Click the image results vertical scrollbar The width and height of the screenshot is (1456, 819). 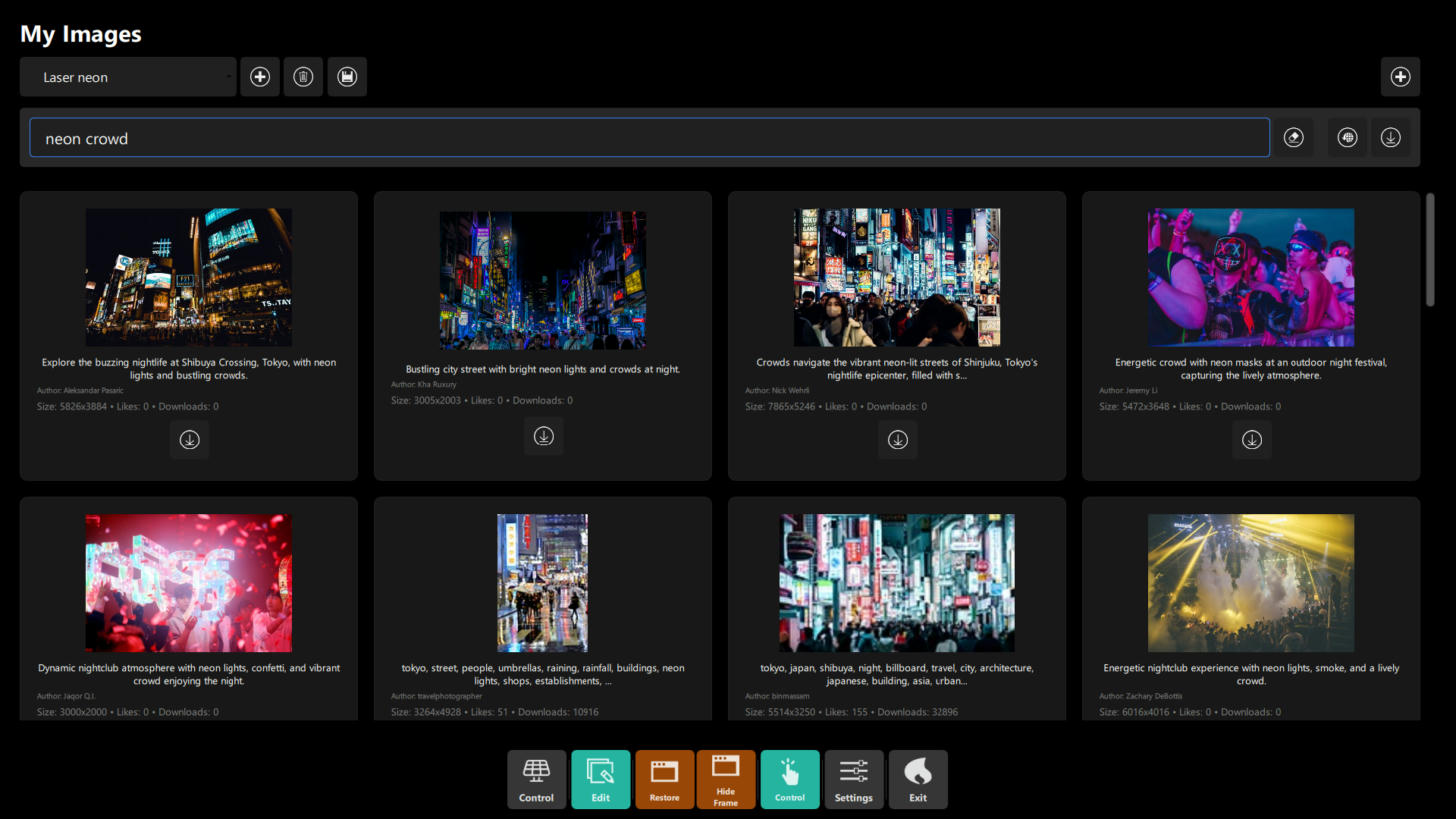(1430, 250)
